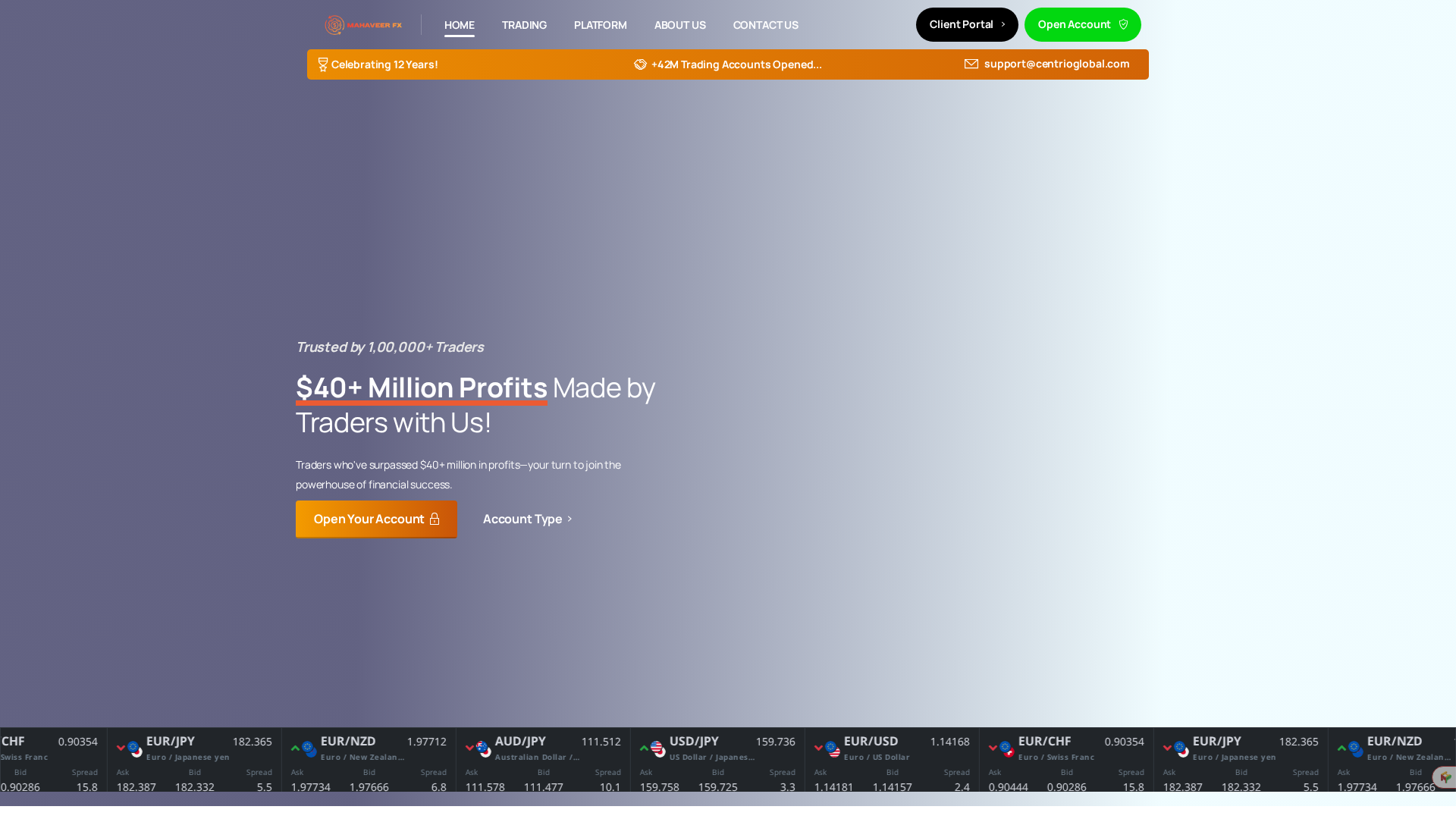Click the support@centrioglobal.com email link
The image size is (1456, 819).
click(1056, 64)
